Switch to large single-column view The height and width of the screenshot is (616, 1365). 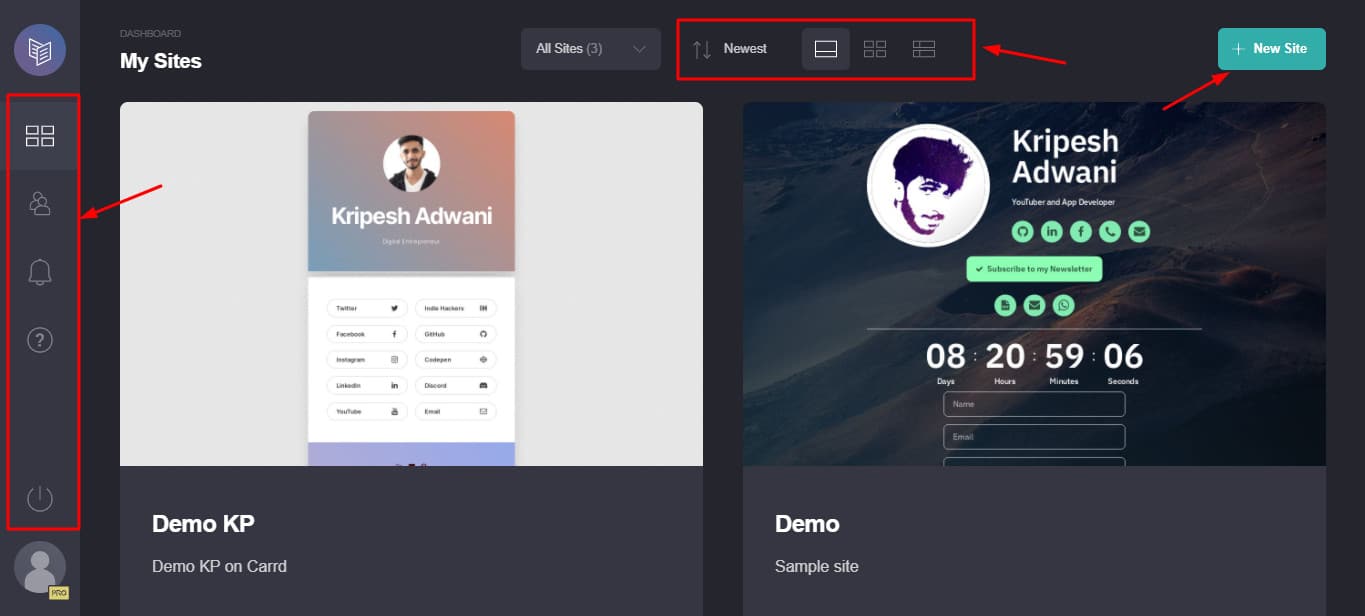coord(826,49)
